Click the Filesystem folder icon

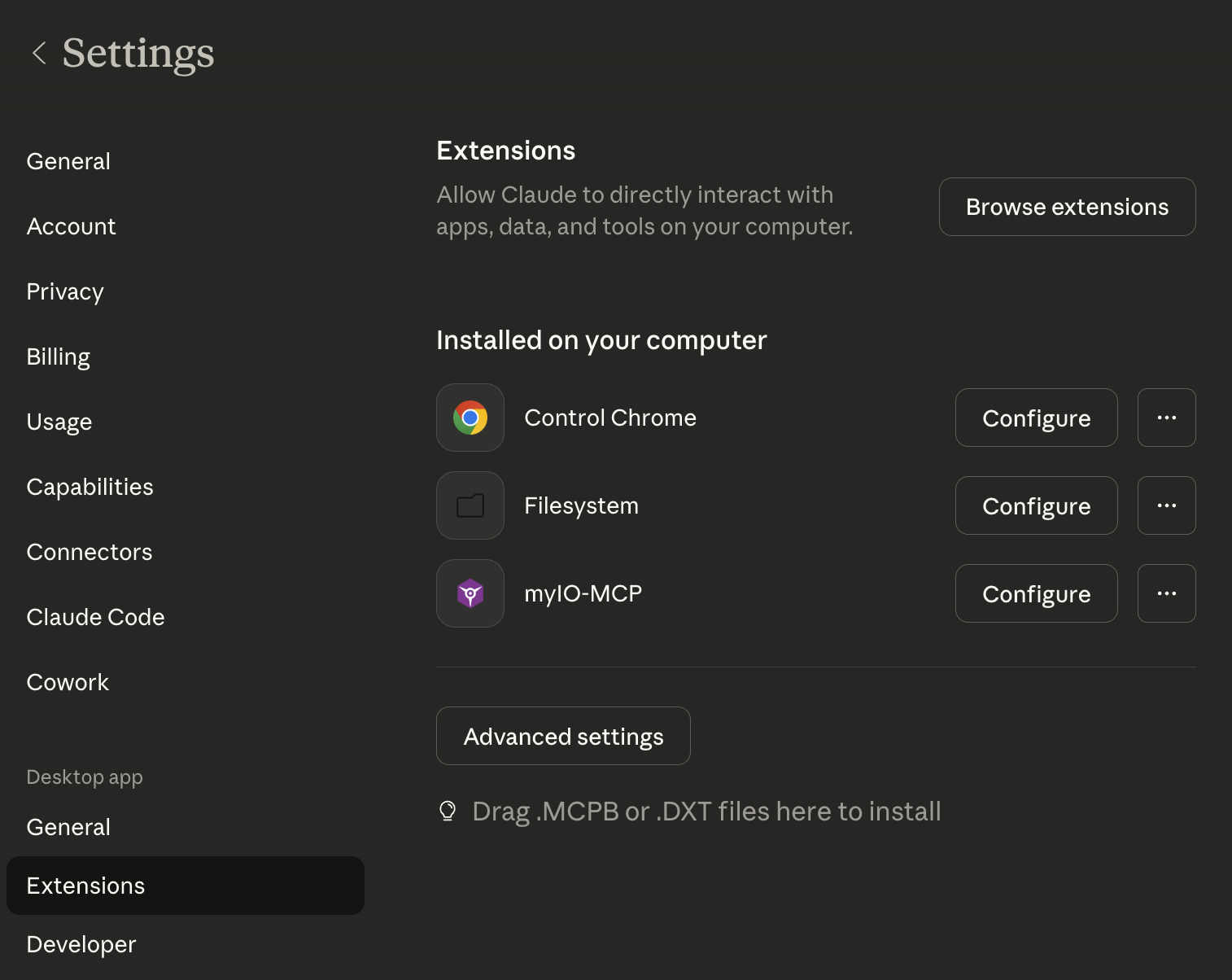[x=470, y=505]
